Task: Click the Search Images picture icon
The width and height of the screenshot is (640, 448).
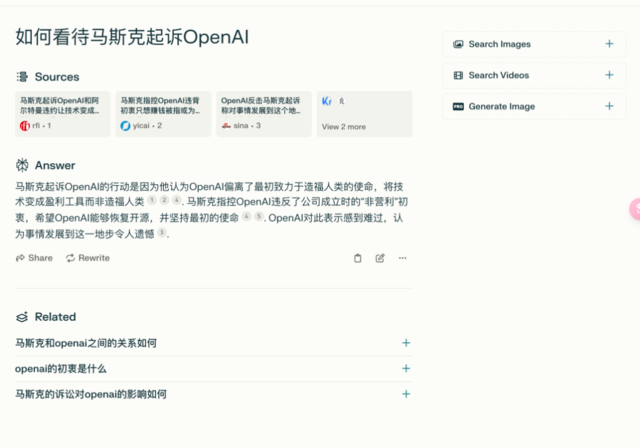Action: (x=458, y=44)
